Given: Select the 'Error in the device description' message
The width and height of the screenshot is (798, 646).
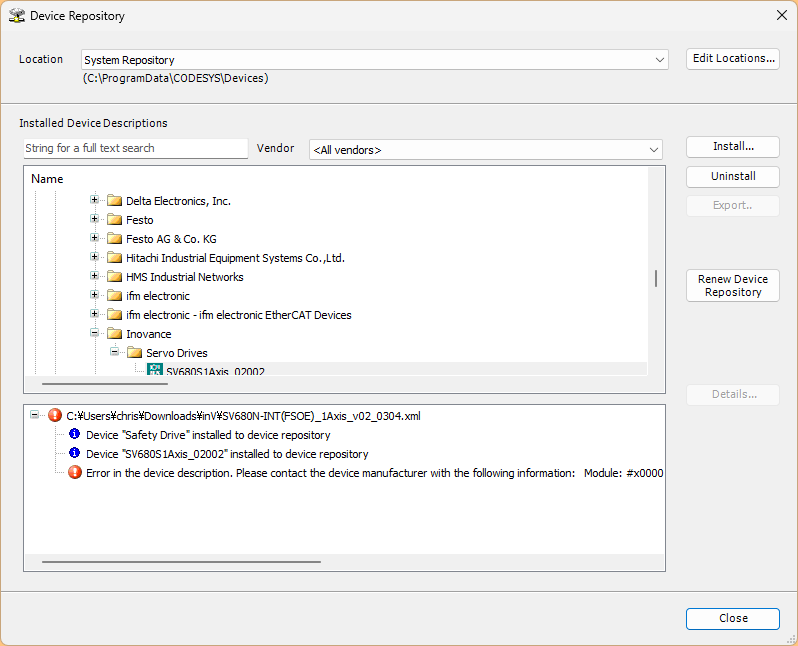Looking at the screenshot, I should 375,473.
